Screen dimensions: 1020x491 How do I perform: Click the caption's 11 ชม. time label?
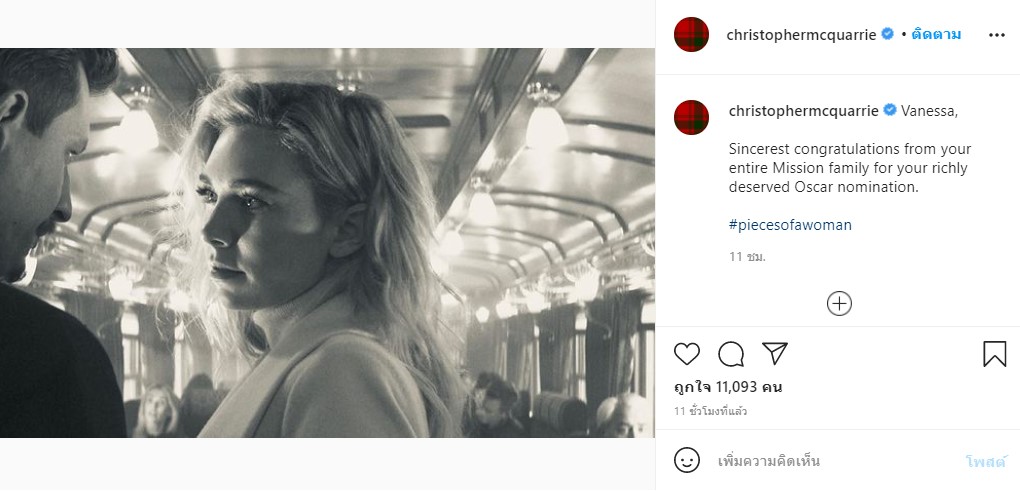(x=747, y=257)
